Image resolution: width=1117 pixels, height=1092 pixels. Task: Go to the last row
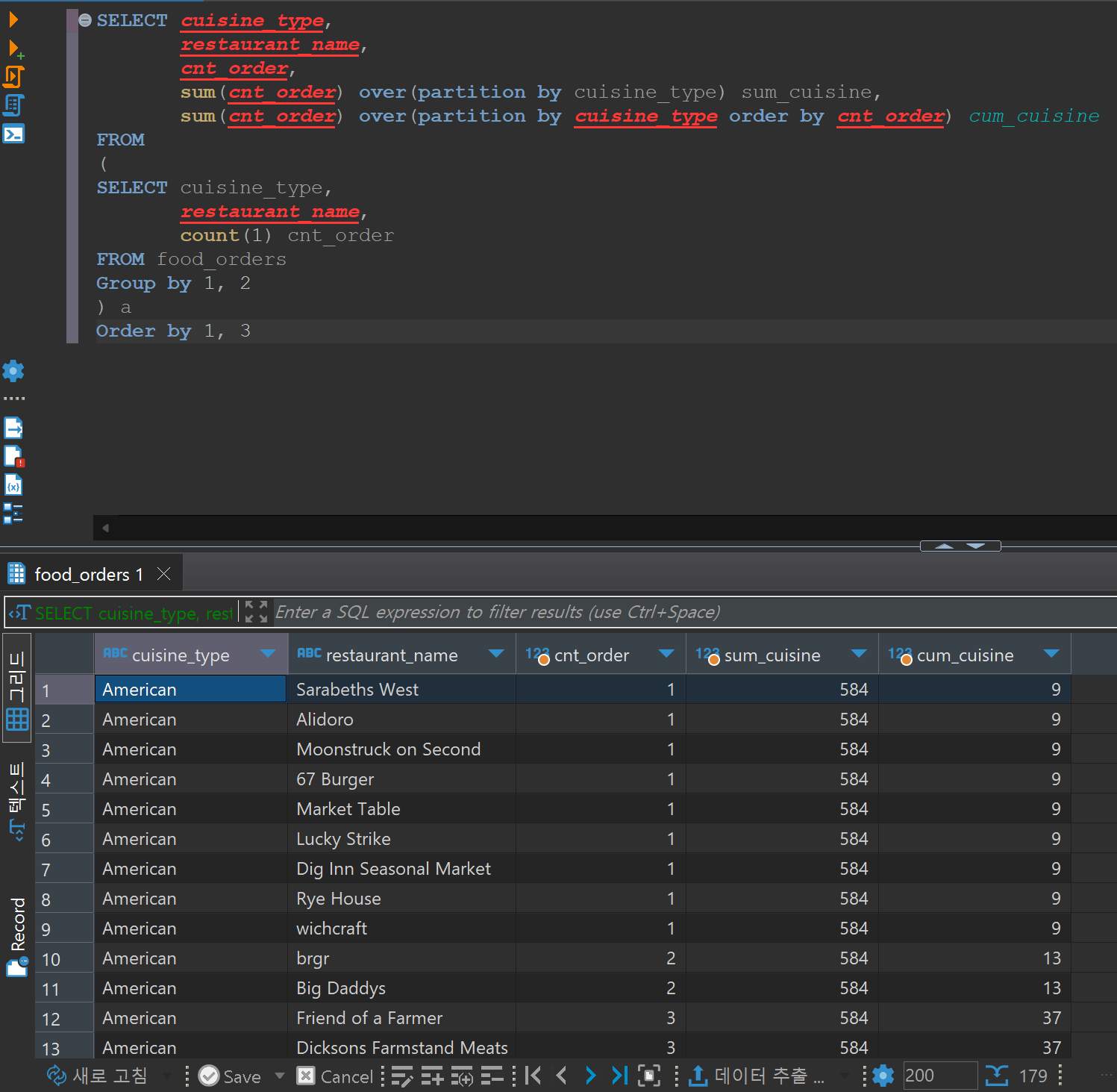[x=619, y=1076]
